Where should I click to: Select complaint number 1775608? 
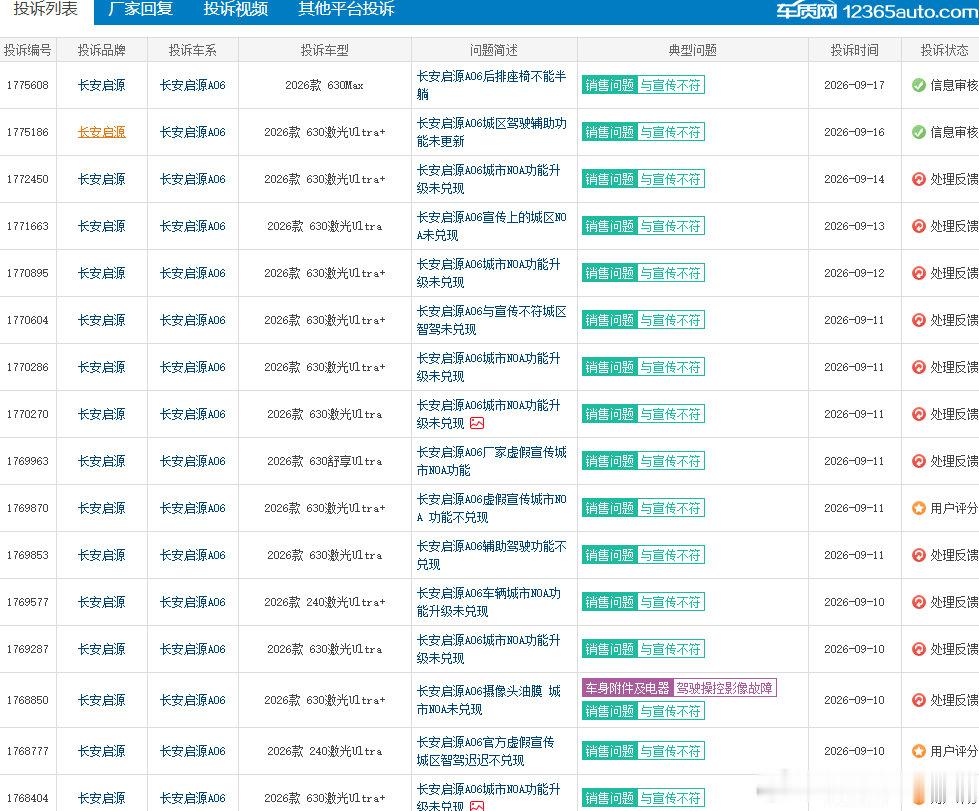(27, 86)
